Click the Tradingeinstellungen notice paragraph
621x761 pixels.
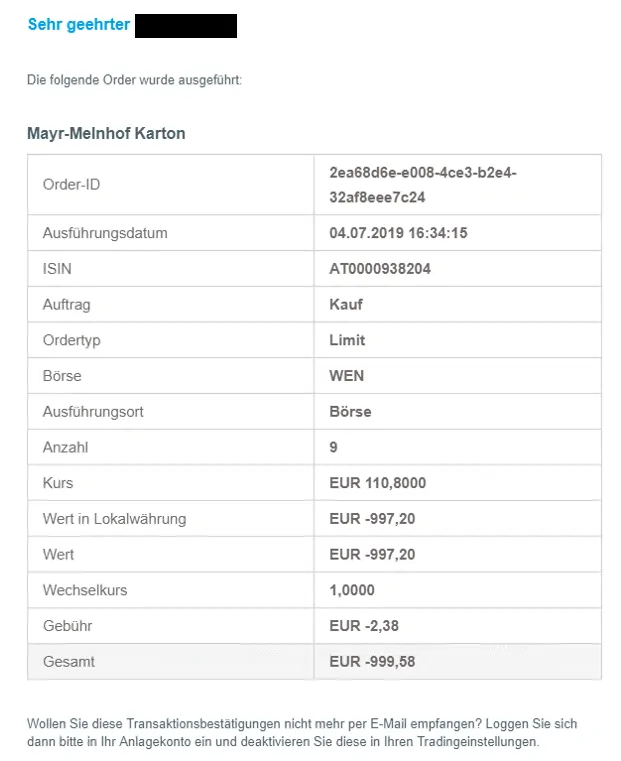coord(302,732)
